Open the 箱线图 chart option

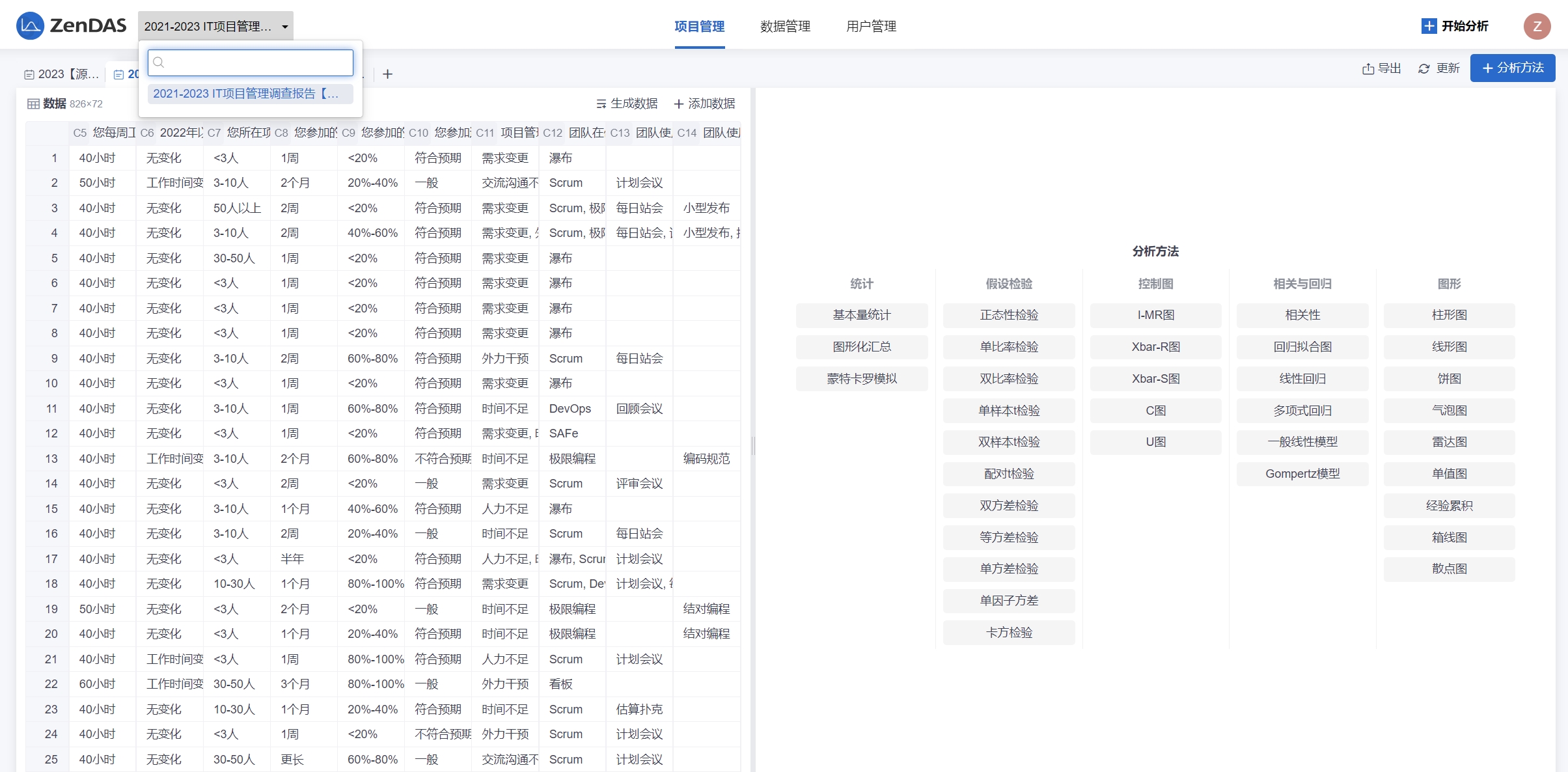(1449, 538)
